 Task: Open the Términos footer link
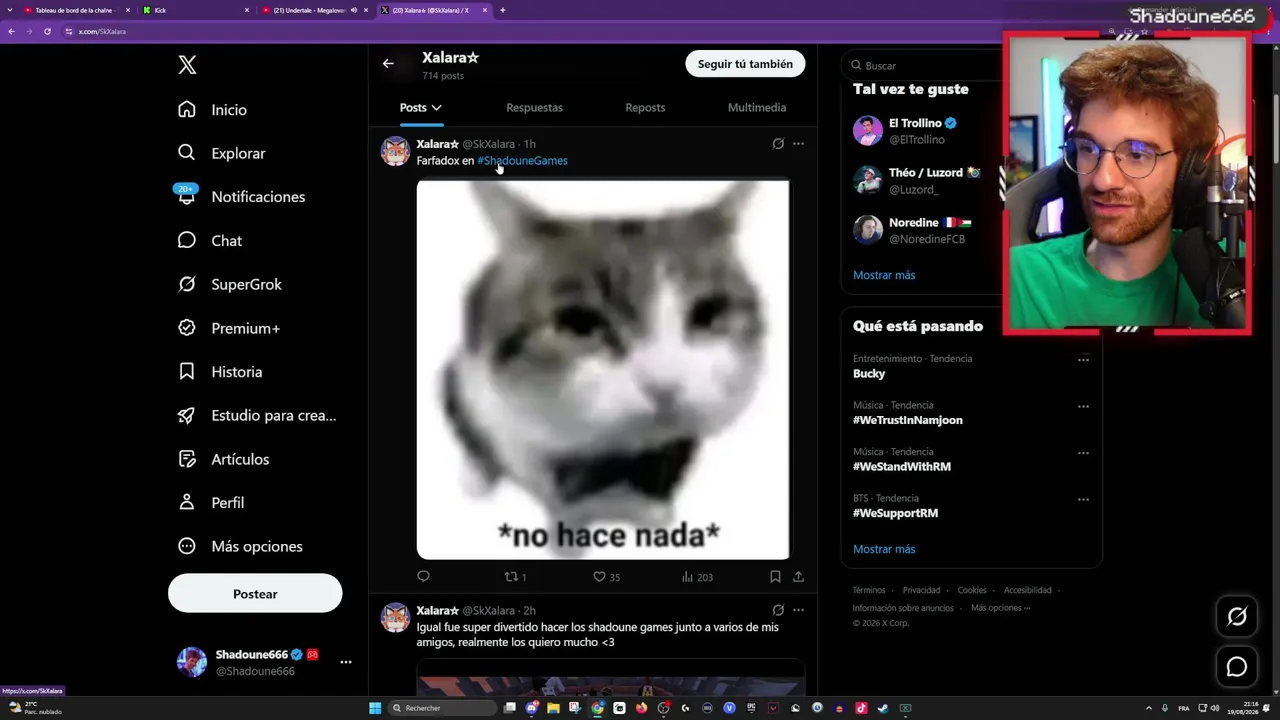click(x=869, y=590)
